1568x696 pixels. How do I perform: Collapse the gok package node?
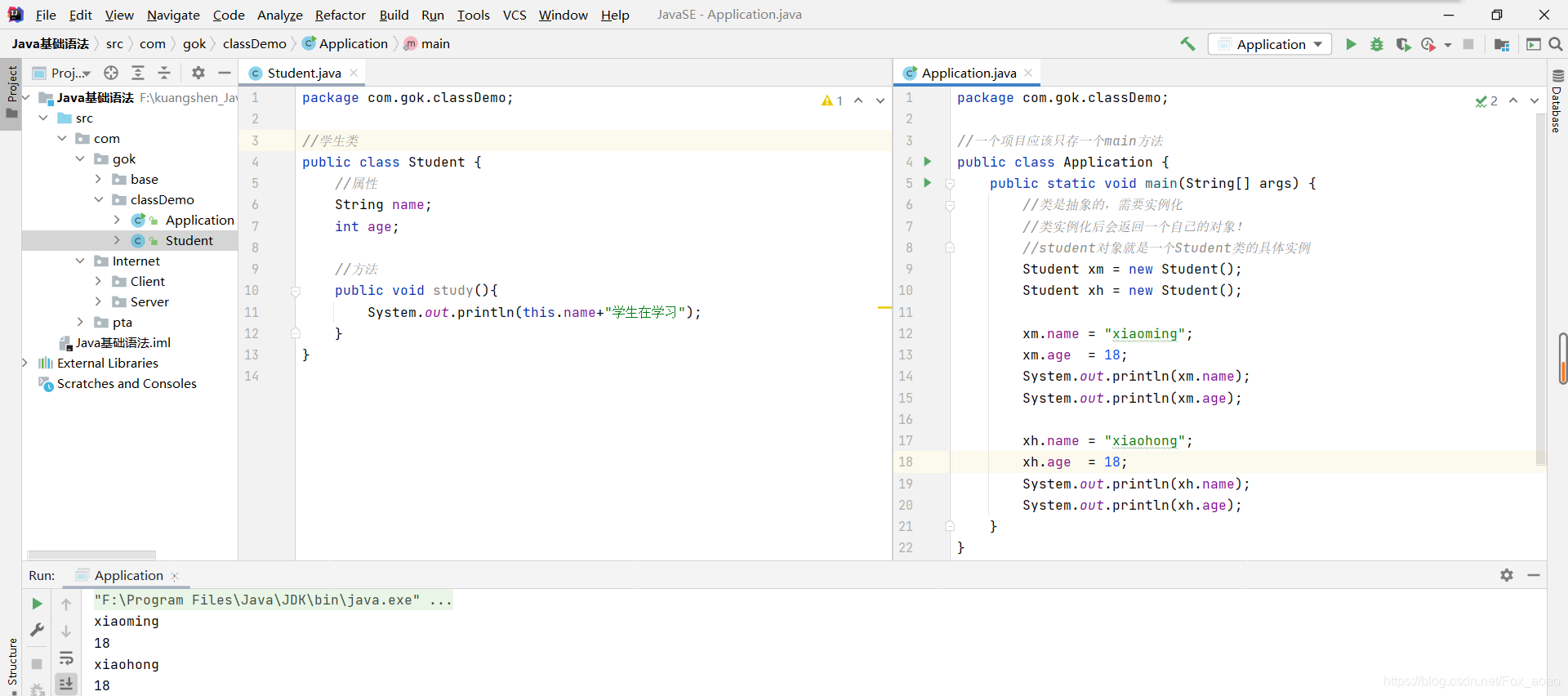tap(80, 158)
